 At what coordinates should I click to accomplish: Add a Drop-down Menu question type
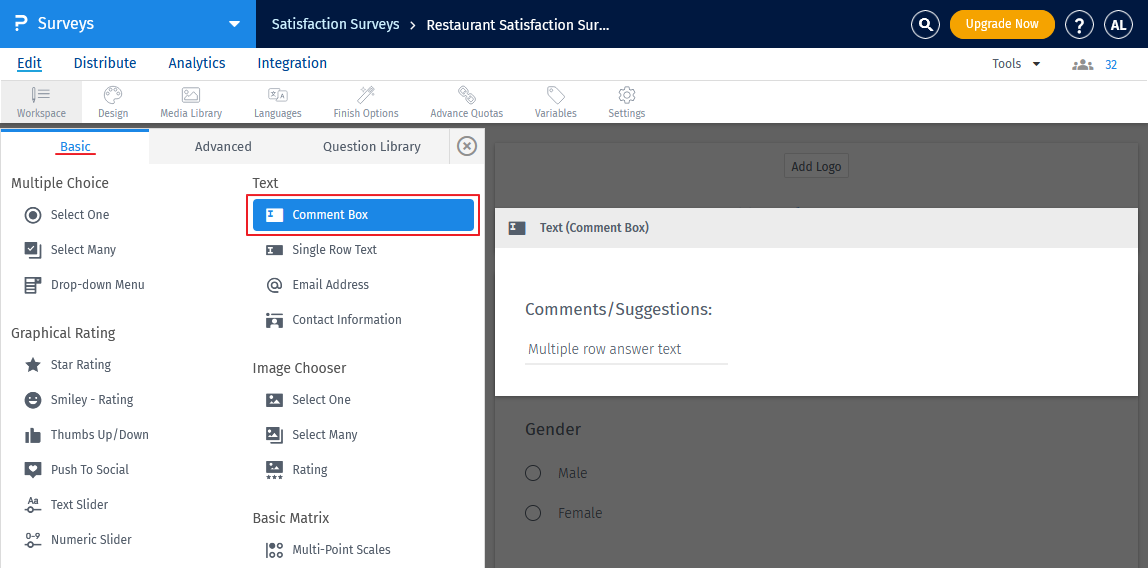97,285
